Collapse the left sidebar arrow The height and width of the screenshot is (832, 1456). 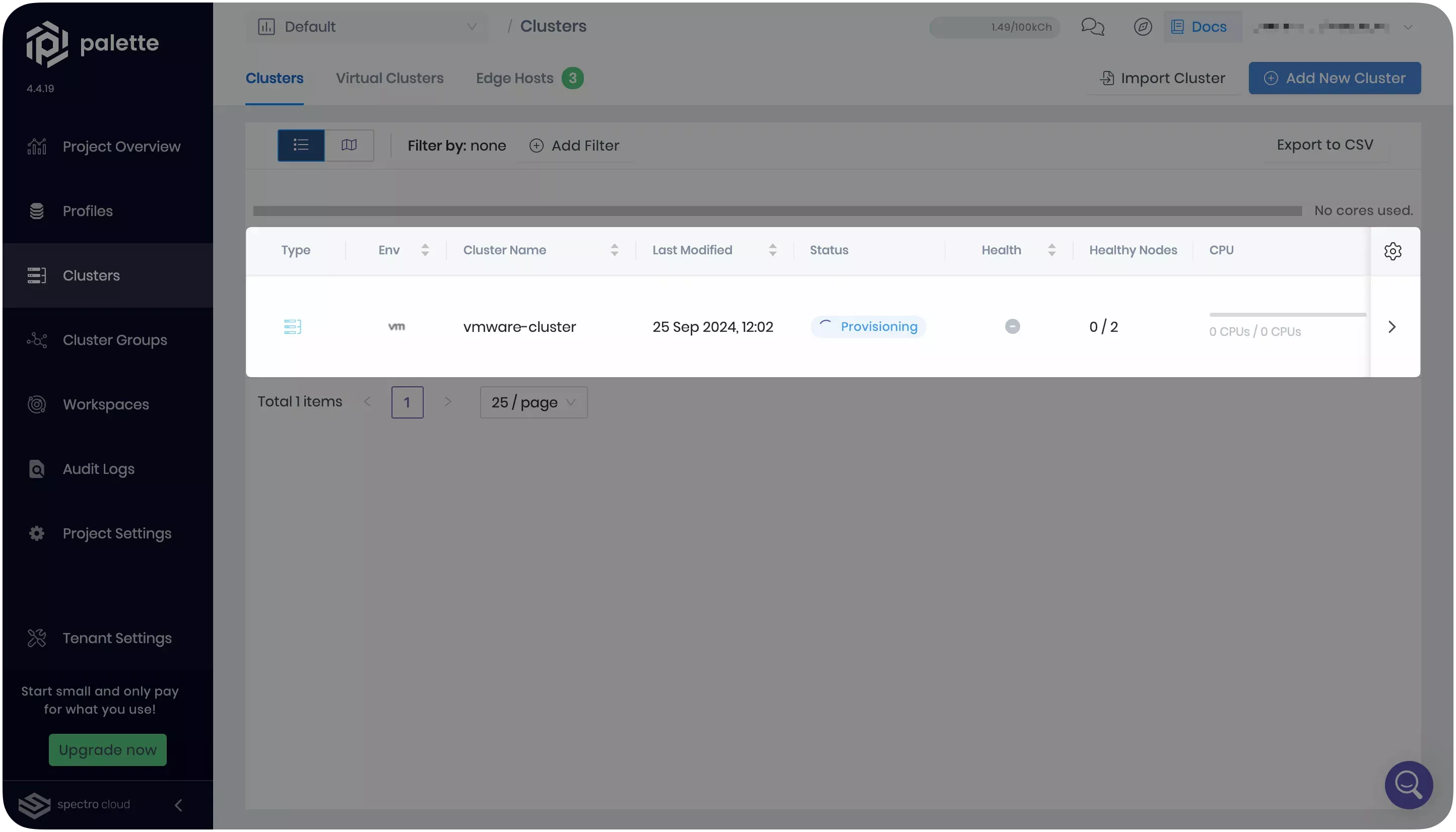point(178,805)
